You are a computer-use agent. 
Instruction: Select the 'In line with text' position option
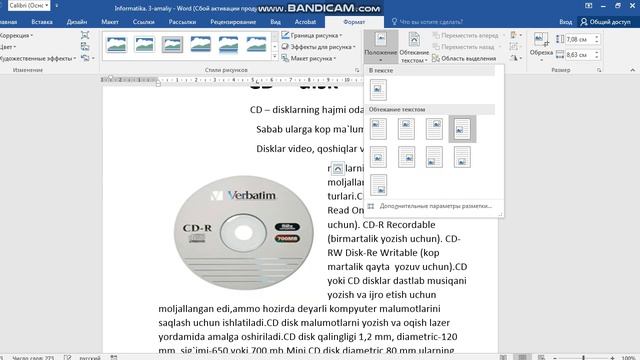coord(378,90)
